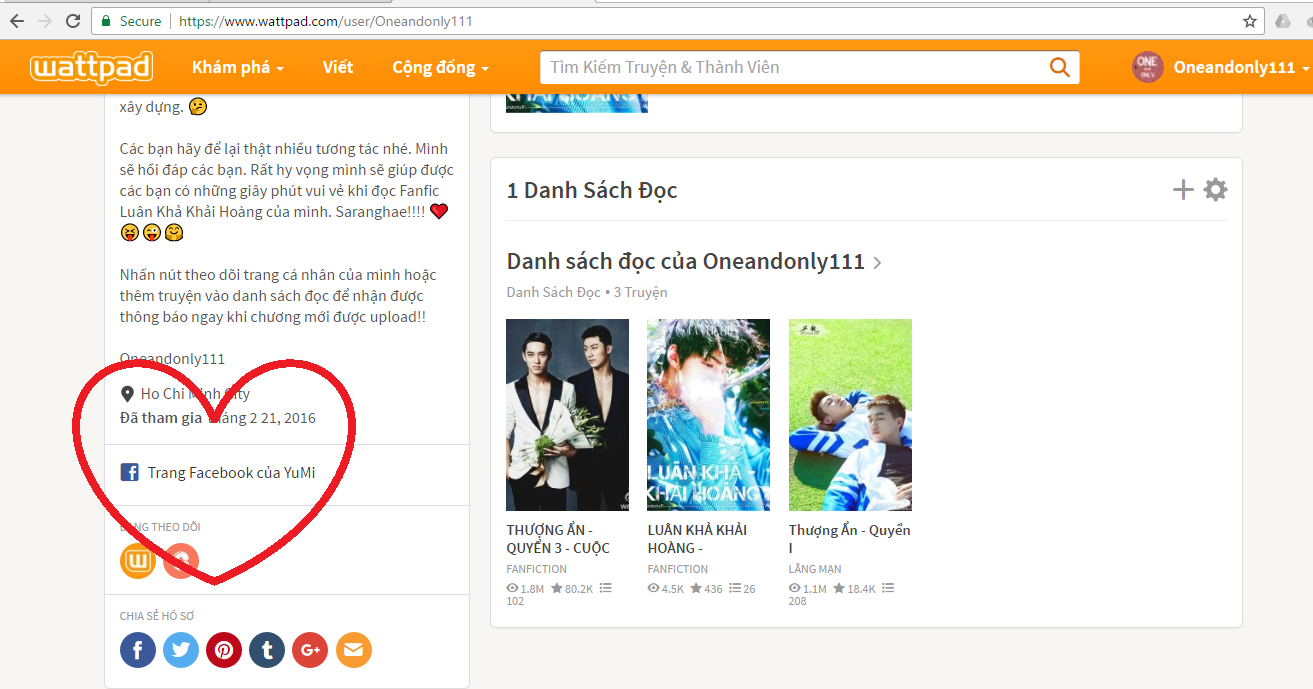Open the Cộng đồng dropdown menu
1313x689 pixels.
[x=440, y=67]
